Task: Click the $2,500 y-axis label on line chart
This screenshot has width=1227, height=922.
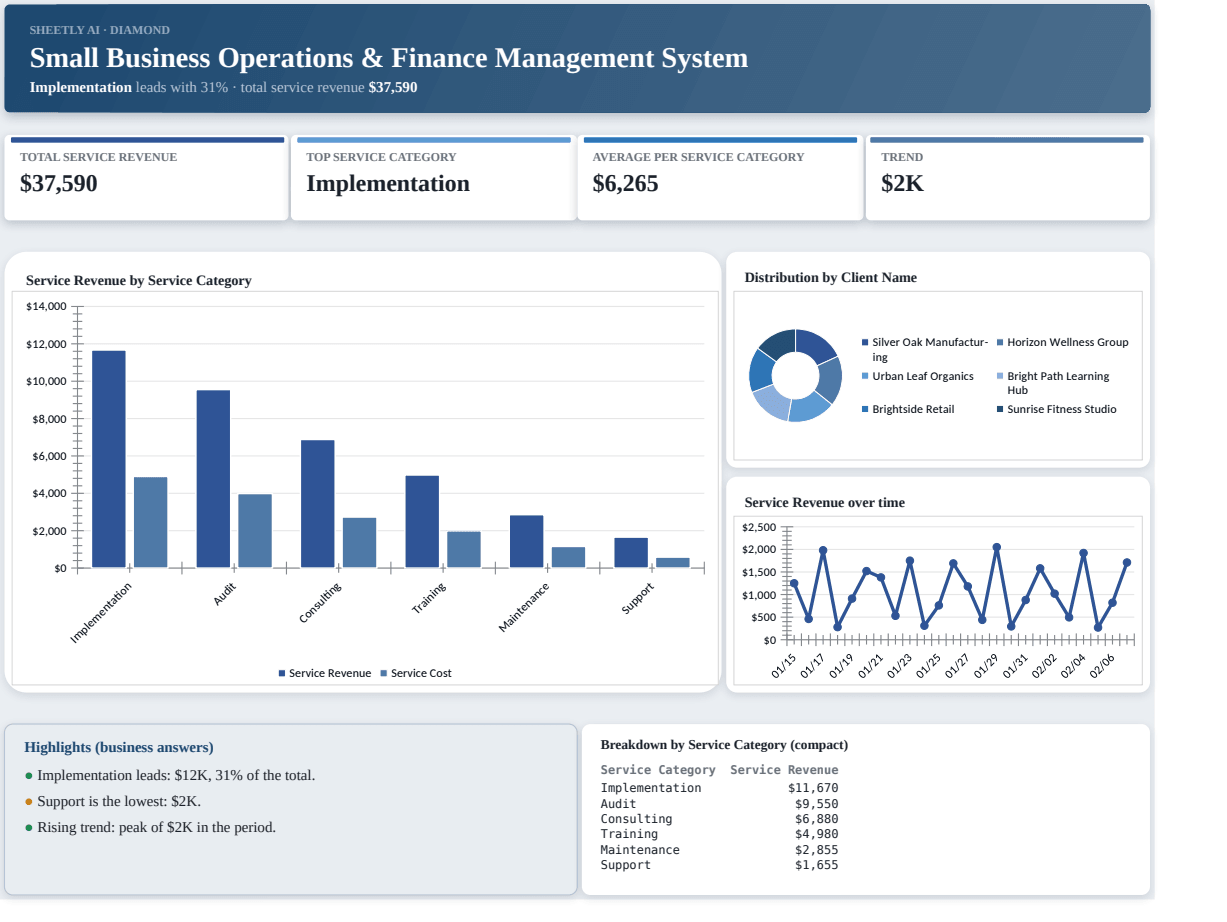Action: (760, 528)
